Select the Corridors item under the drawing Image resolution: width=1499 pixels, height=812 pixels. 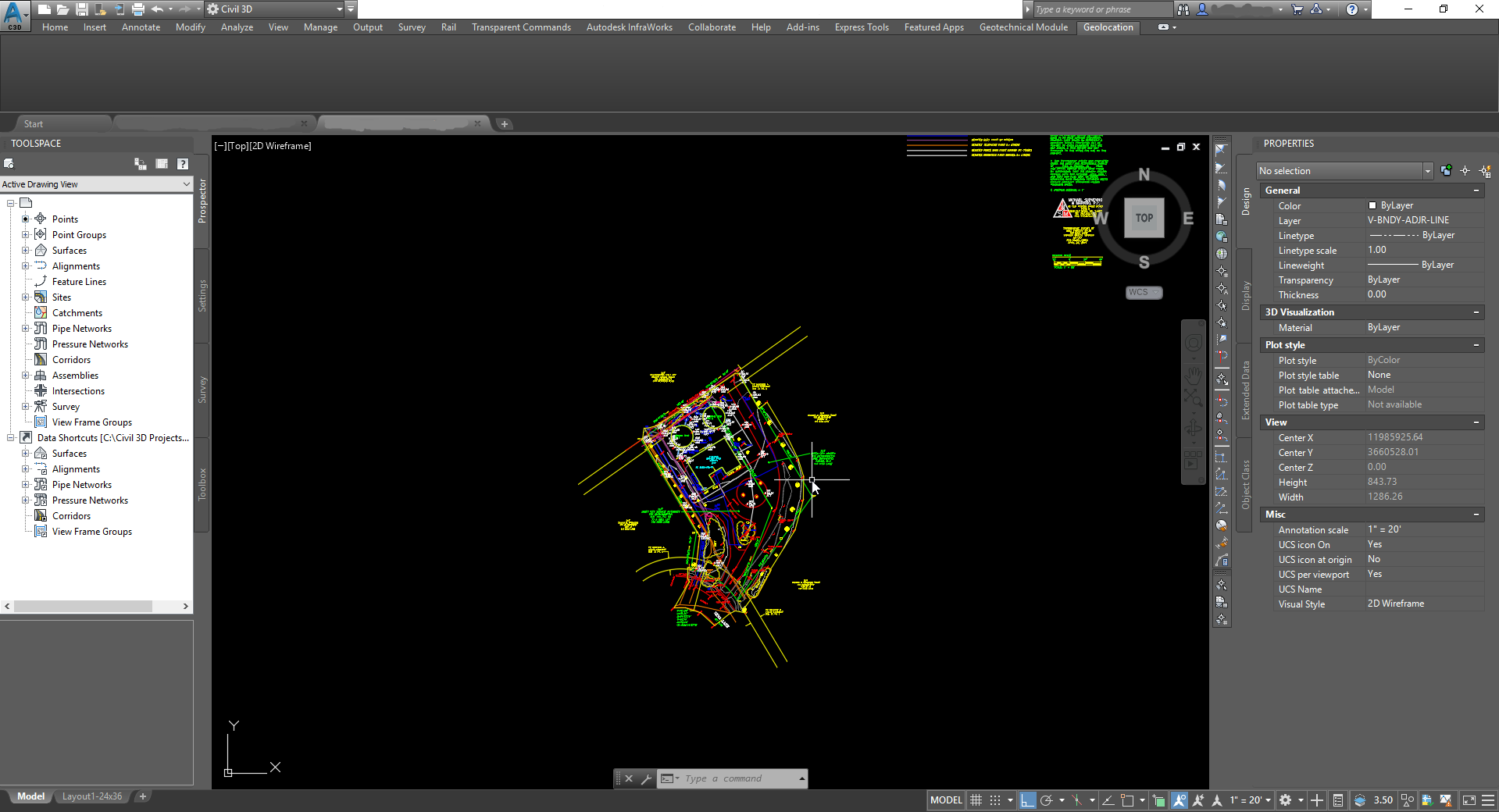(x=71, y=360)
